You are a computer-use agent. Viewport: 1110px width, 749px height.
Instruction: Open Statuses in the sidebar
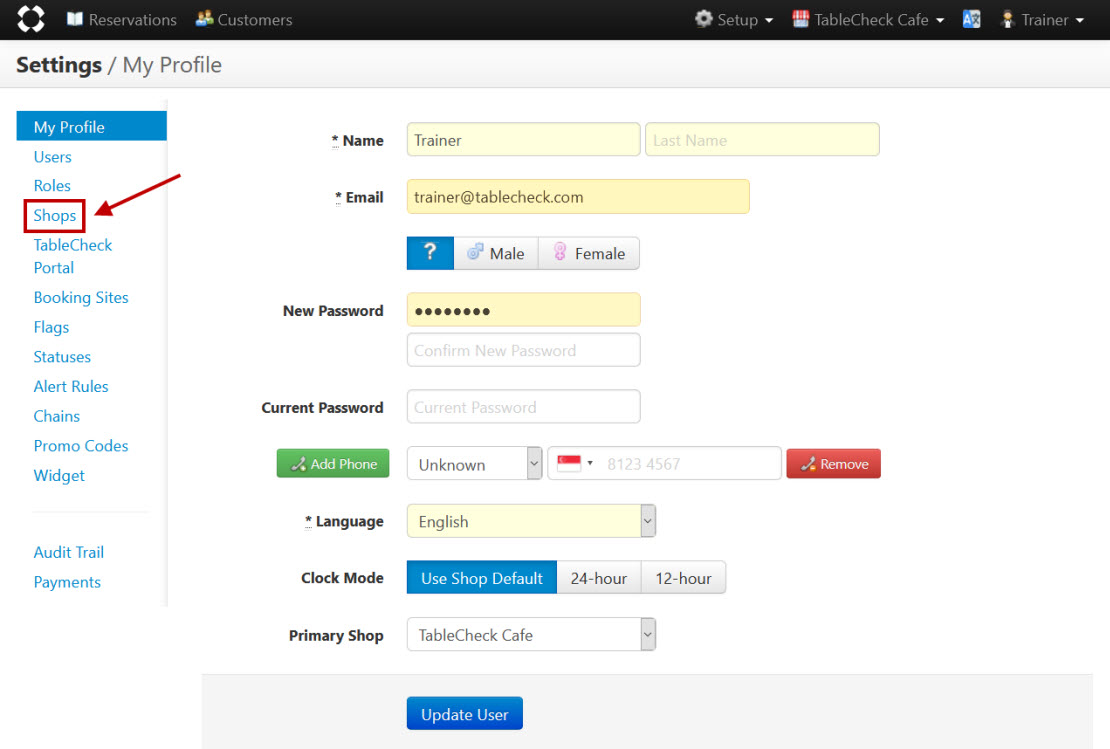tap(62, 357)
